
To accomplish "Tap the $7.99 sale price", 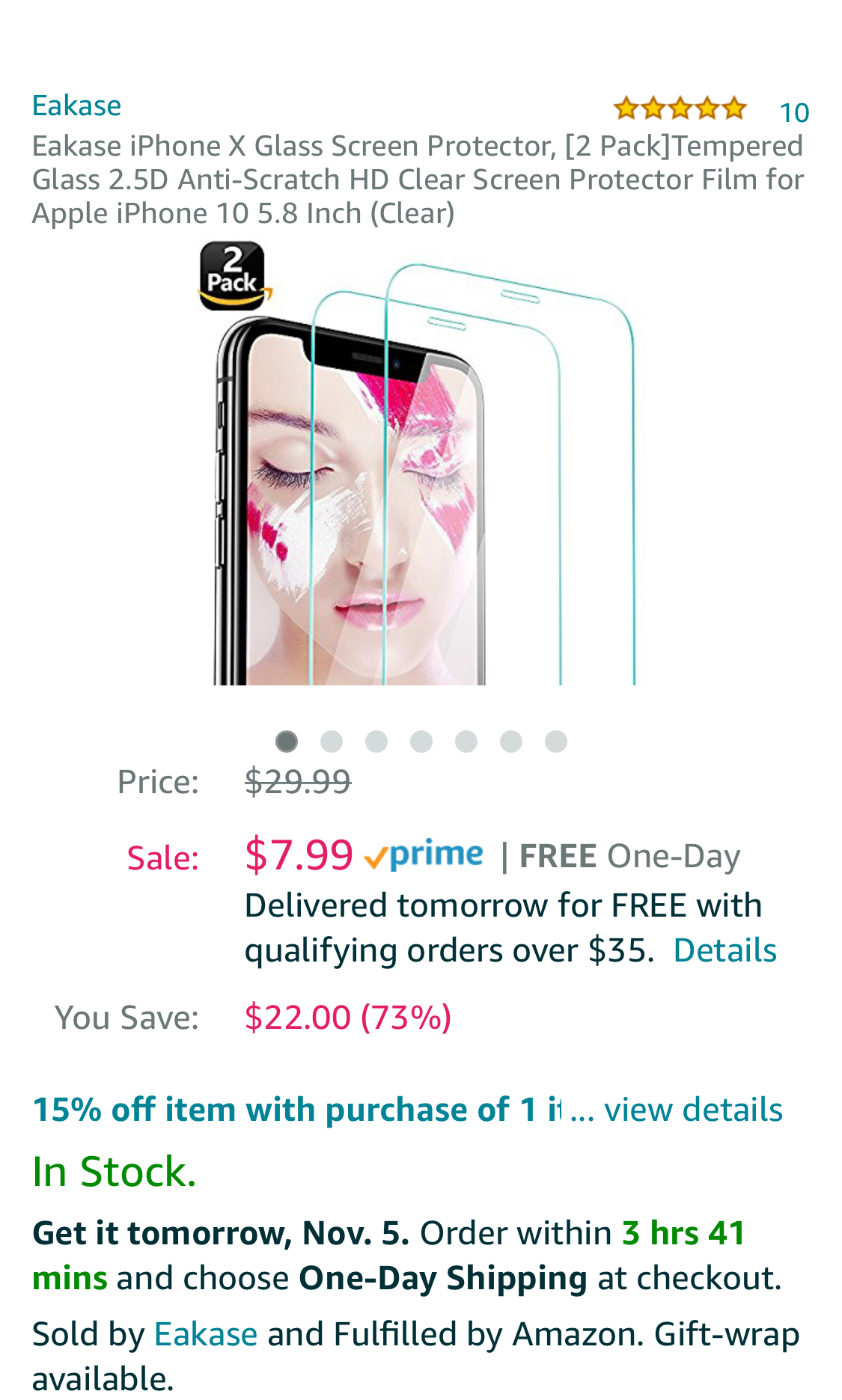I will [x=299, y=855].
